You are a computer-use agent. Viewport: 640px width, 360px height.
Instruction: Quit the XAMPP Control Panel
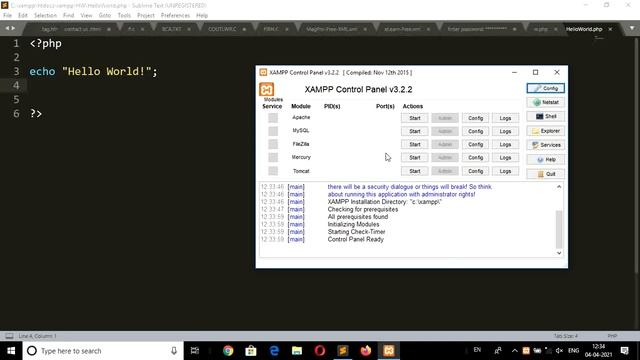pyautogui.click(x=546, y=174)
